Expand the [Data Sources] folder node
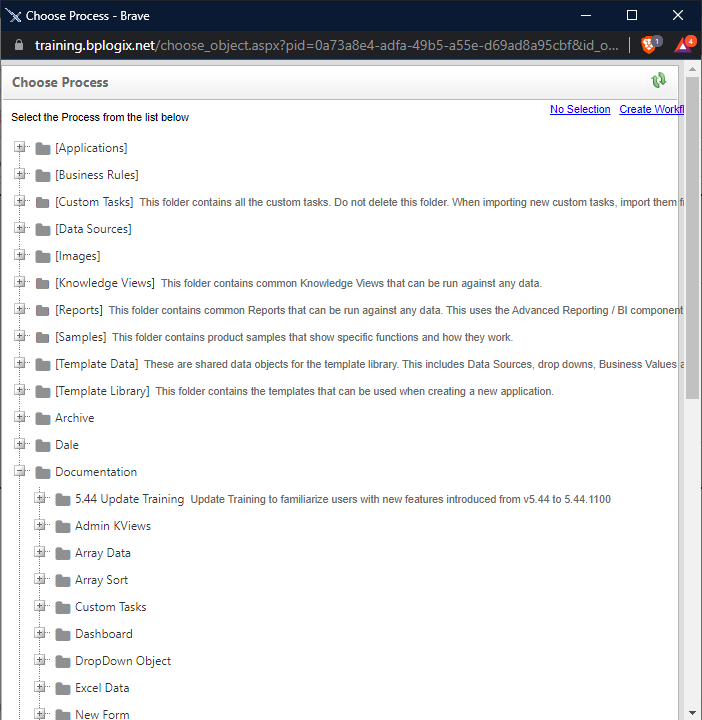Viewport: 702px width, 720px height. tap(19, 228)
